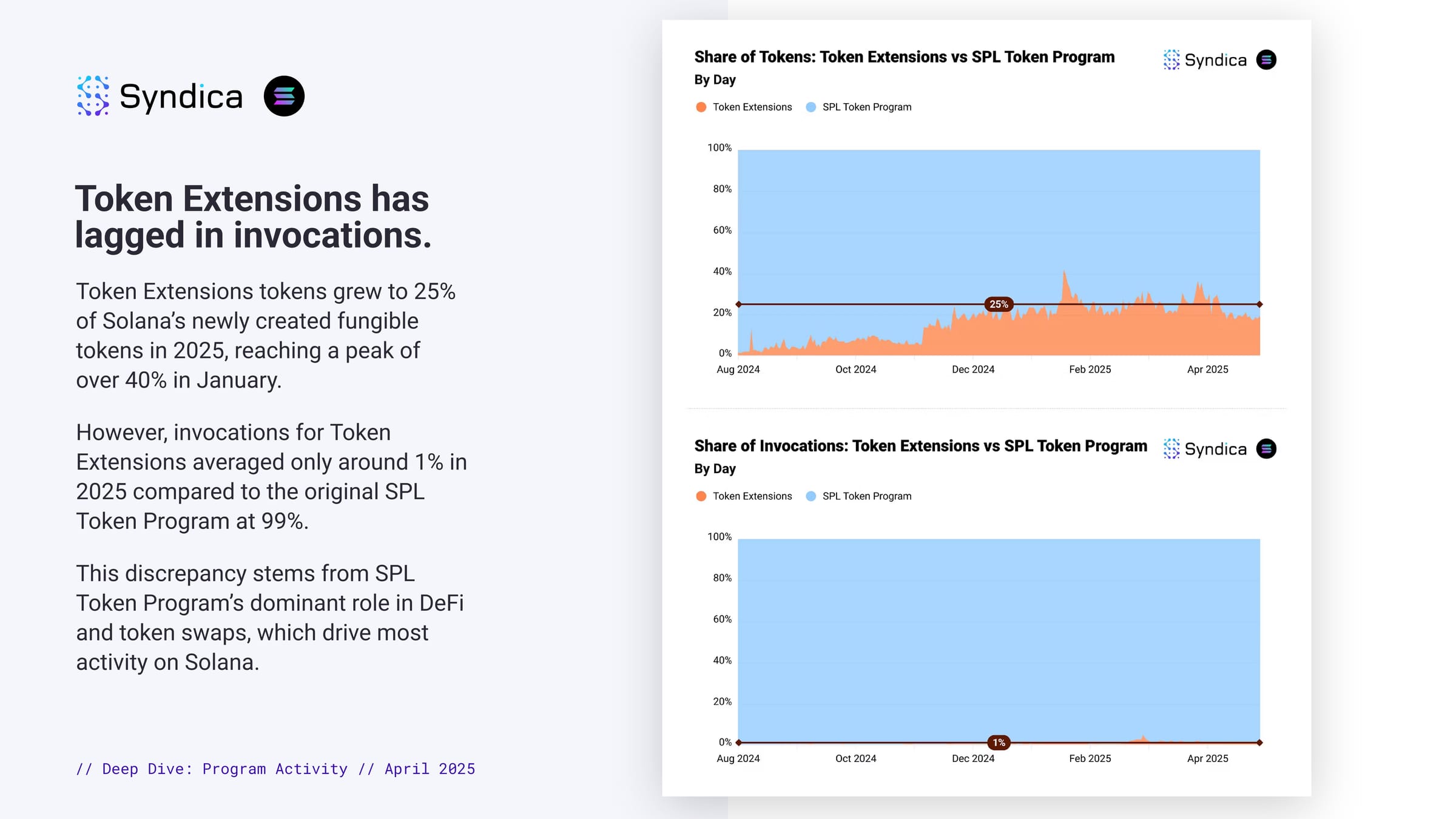Click the 1% average line label
The image size is (1456, 819).
pos(999,742)
